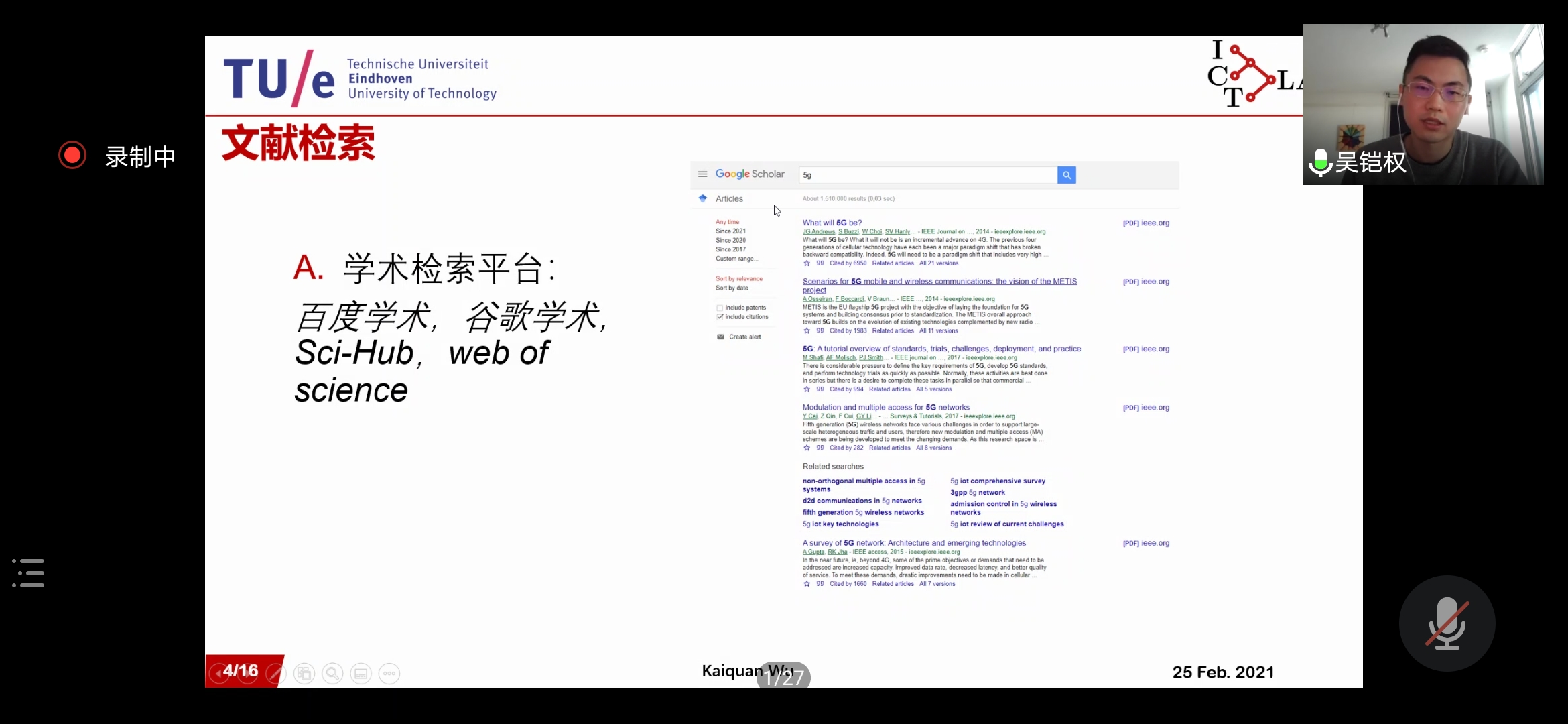The image size is (1568, 724).
Task: Select the slideshow pen tool
Action: click(275, 673)
